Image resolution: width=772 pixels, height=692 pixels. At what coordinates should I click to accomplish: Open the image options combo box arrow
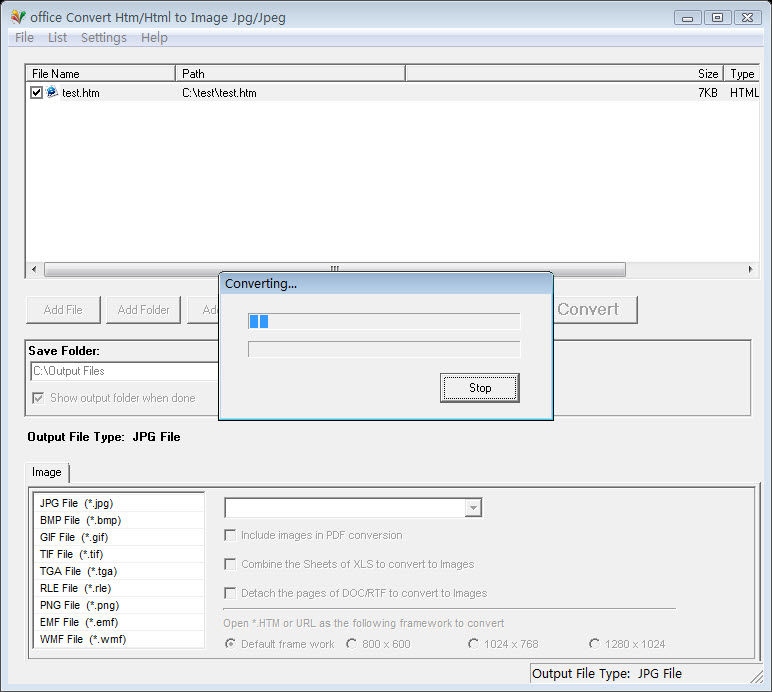pos(473,507)
